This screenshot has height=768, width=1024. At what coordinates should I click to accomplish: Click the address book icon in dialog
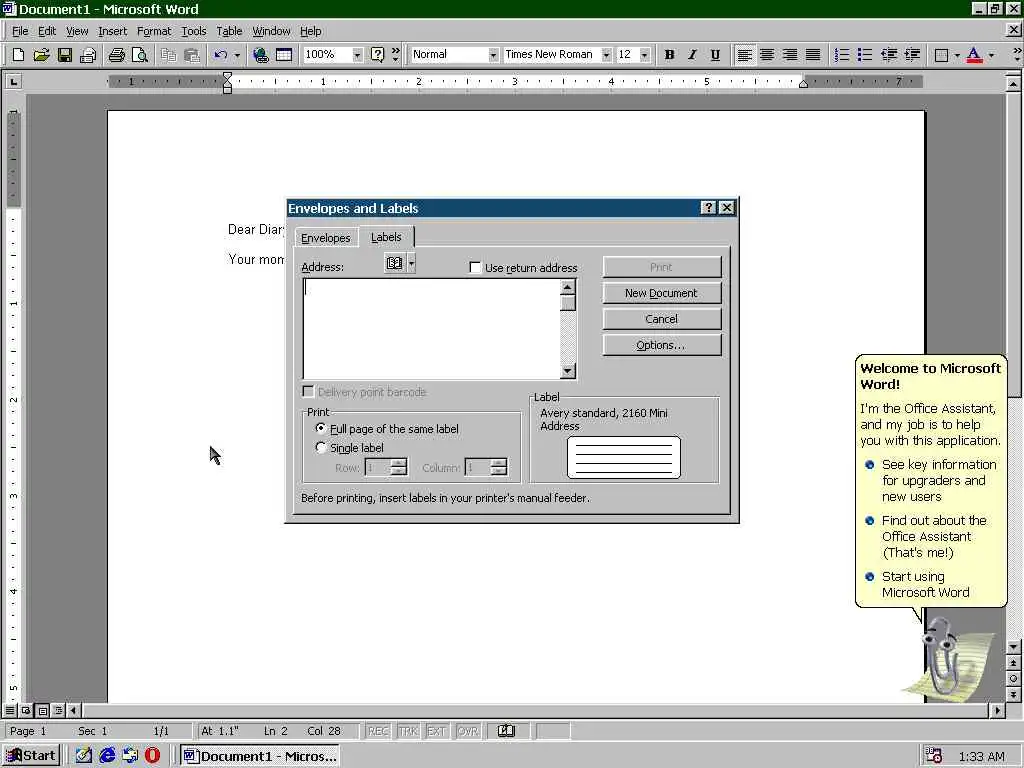point(394,263)
